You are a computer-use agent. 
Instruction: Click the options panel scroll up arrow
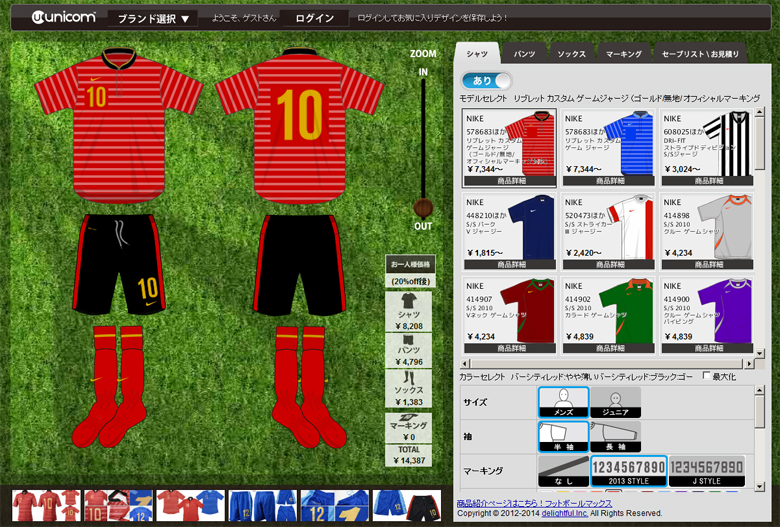(760, 390)
